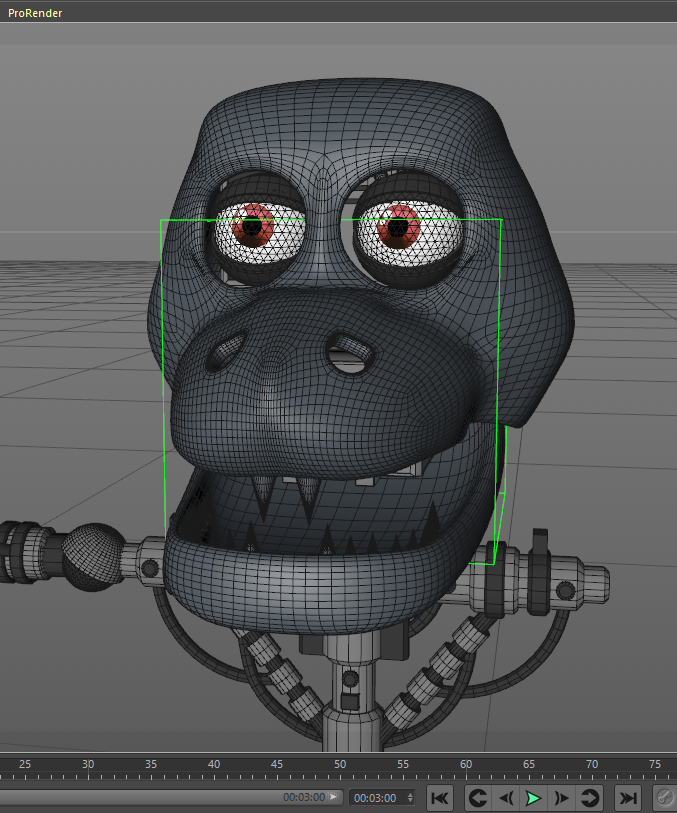The width and height of the screenshot is (677, 813).
Task: Play the animation forwards
Action: coord(532,798)
